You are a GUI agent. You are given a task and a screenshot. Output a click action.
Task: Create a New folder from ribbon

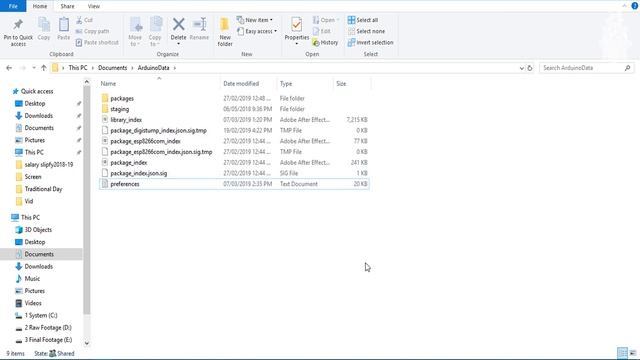[225, 32]
